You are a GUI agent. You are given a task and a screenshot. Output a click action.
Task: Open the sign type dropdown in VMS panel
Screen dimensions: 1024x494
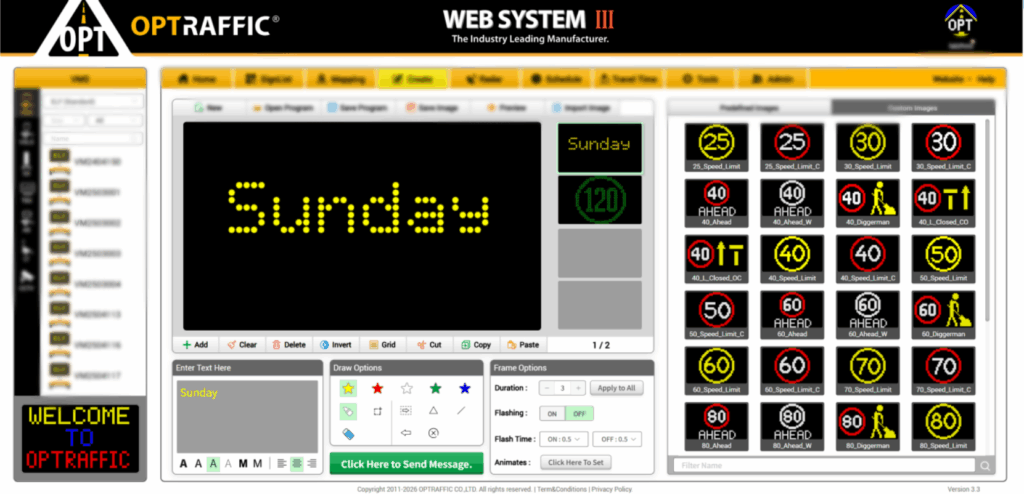coord(93,102)
